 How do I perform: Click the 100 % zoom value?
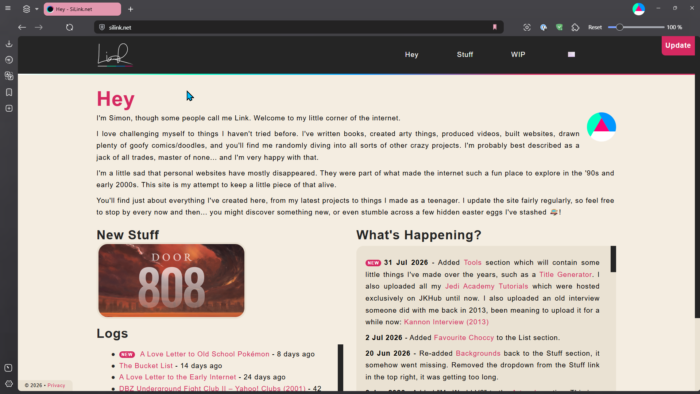click(675, 27)
